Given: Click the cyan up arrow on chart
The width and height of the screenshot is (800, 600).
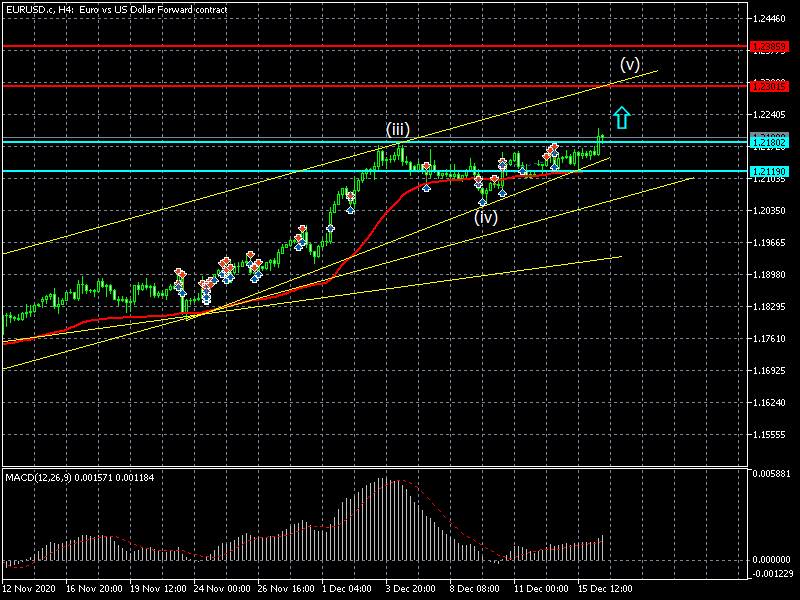Looking at the screenshot, I should click(621, 117).
